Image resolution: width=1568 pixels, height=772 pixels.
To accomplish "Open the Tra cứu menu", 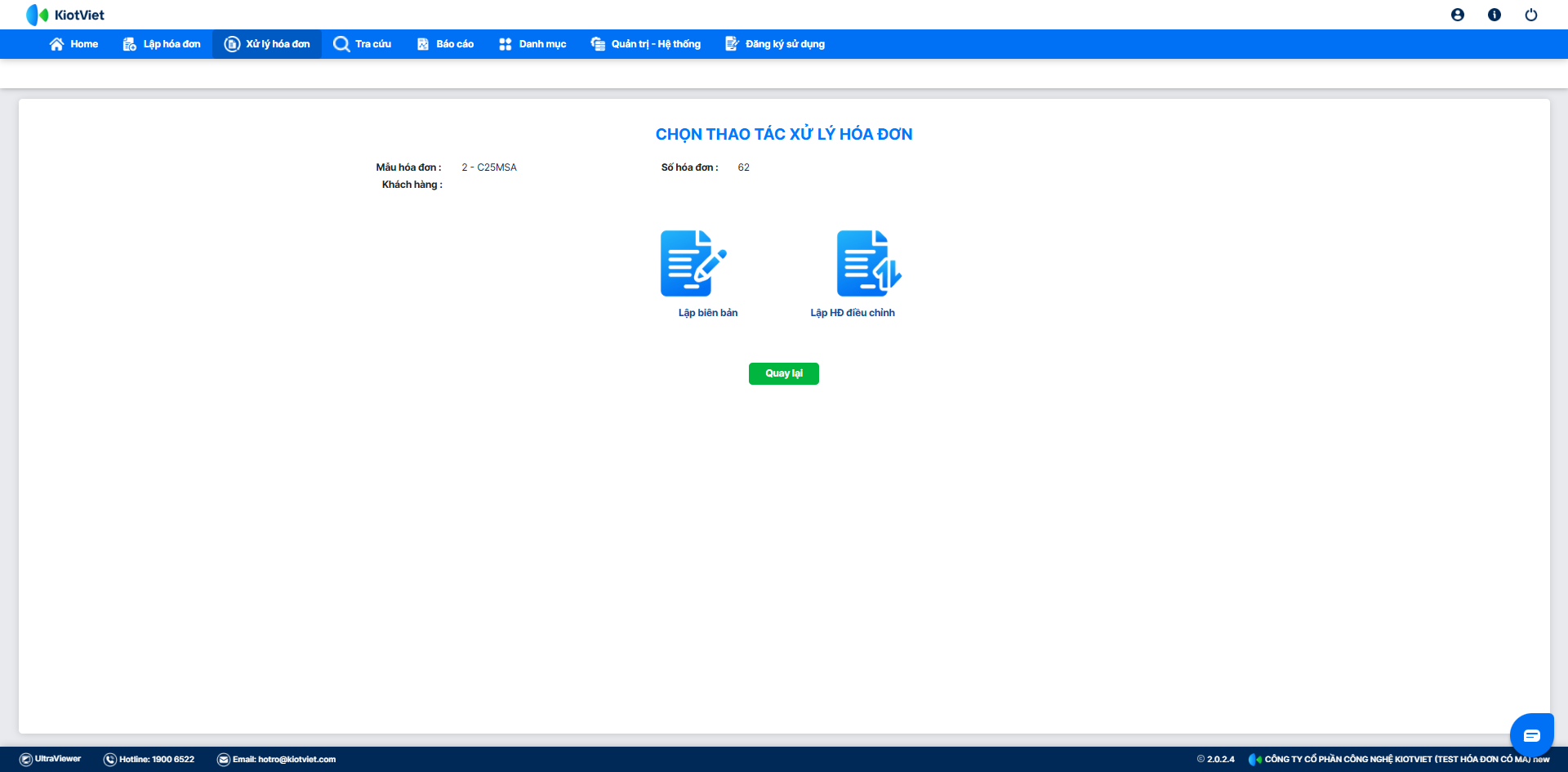I will click(363, 44).
